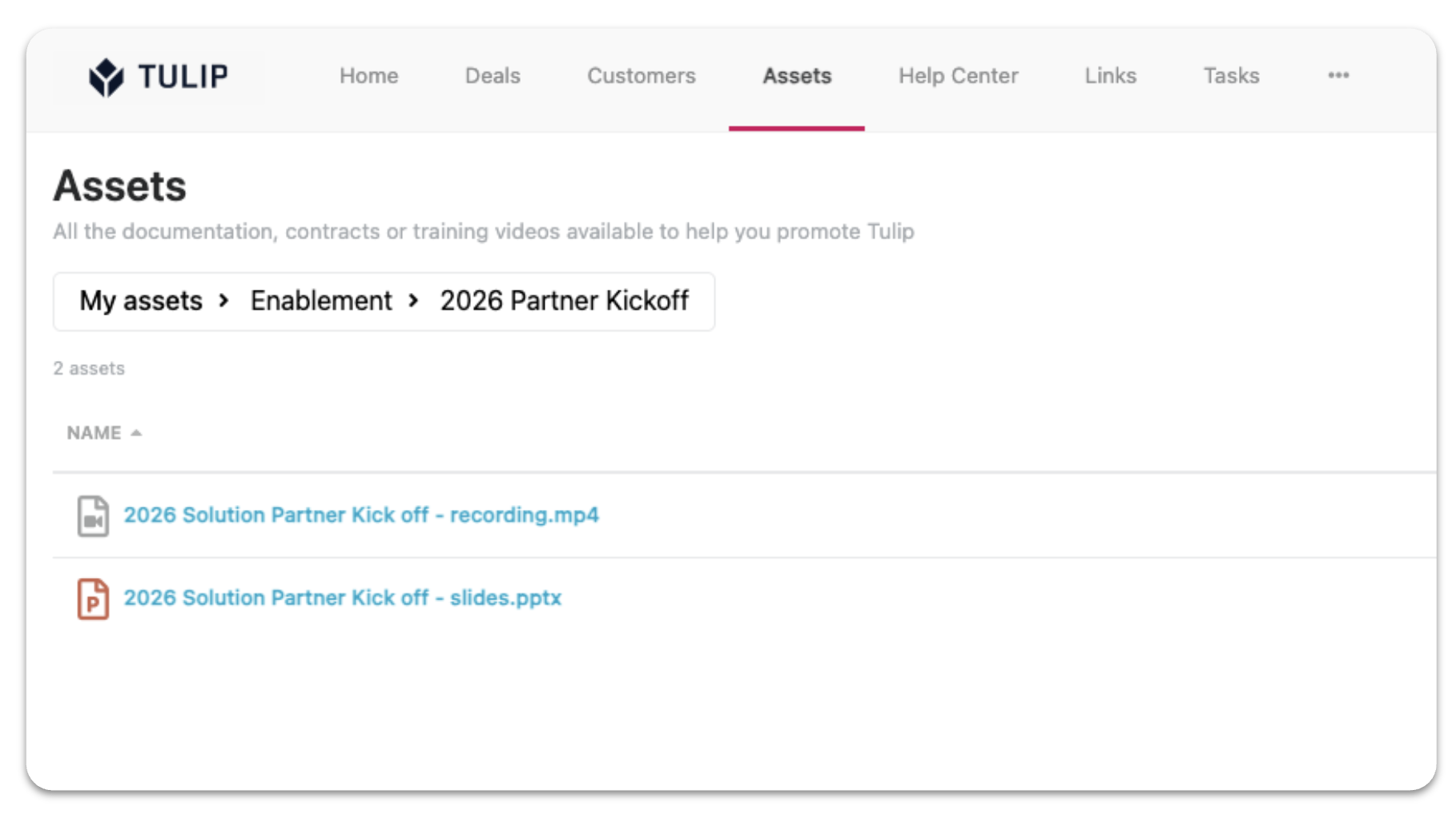Navigate to My assets in the breadcrumb

(140, 302)
